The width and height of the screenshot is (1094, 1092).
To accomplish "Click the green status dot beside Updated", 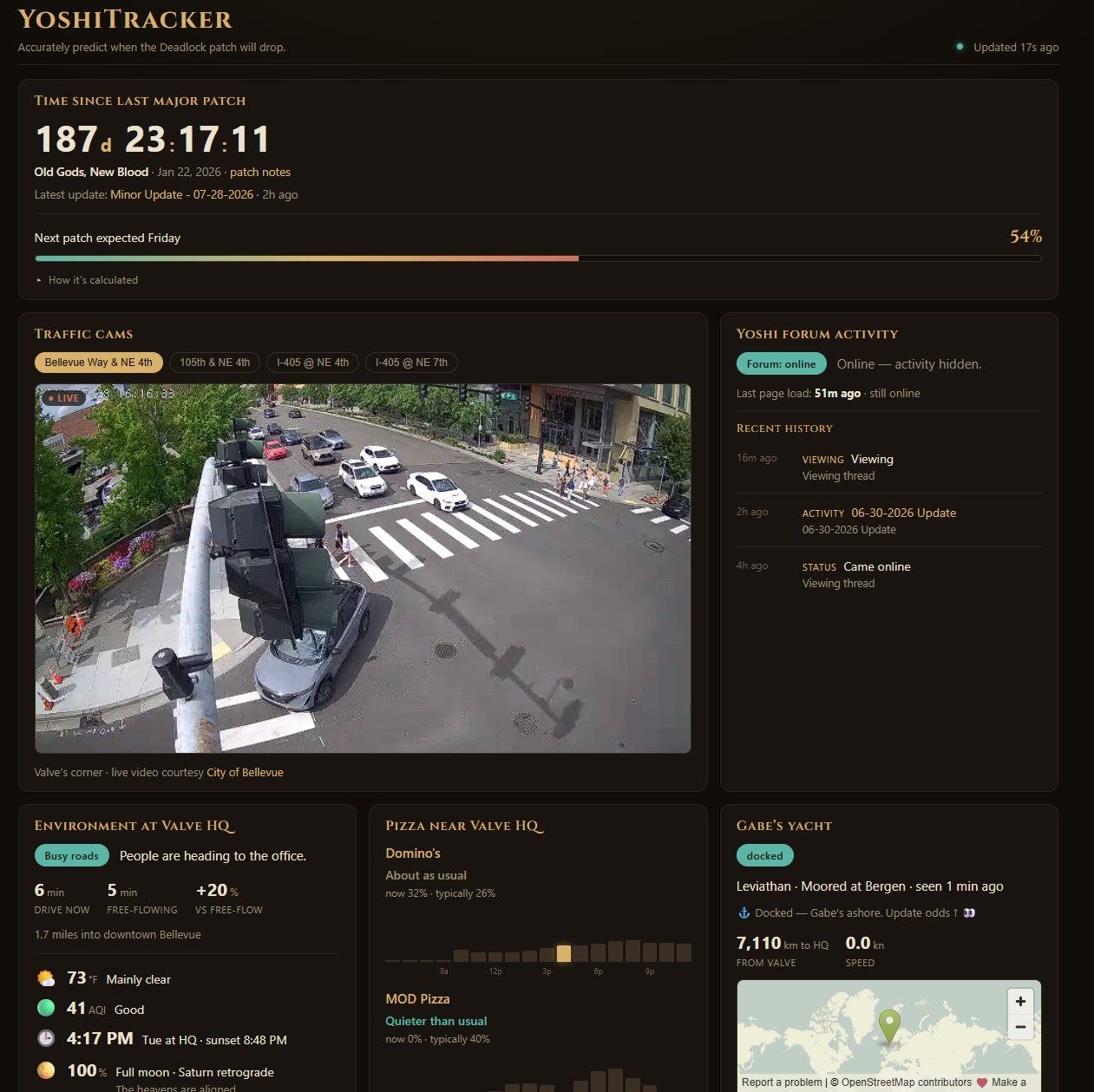I will [960, 47].
